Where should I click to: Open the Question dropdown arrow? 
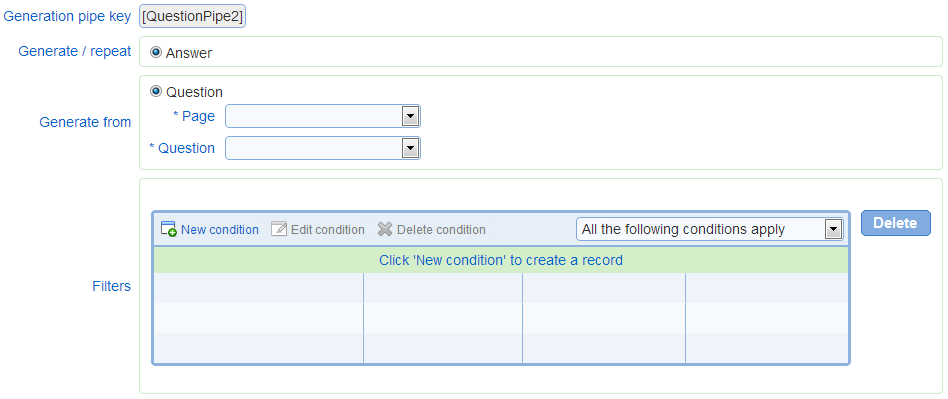(x=411, y=148)
